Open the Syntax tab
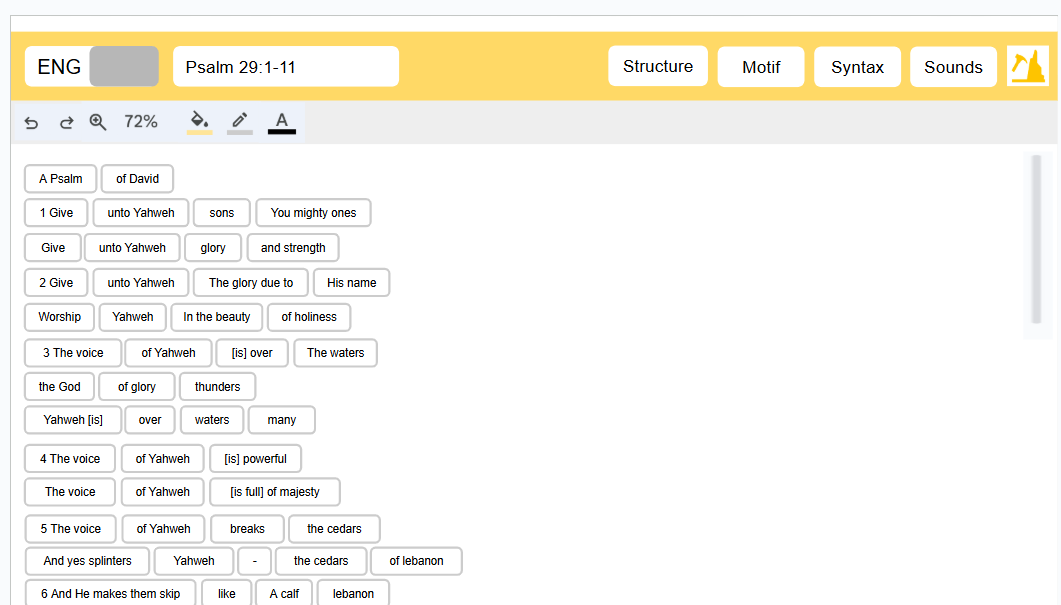 point(857,67)
